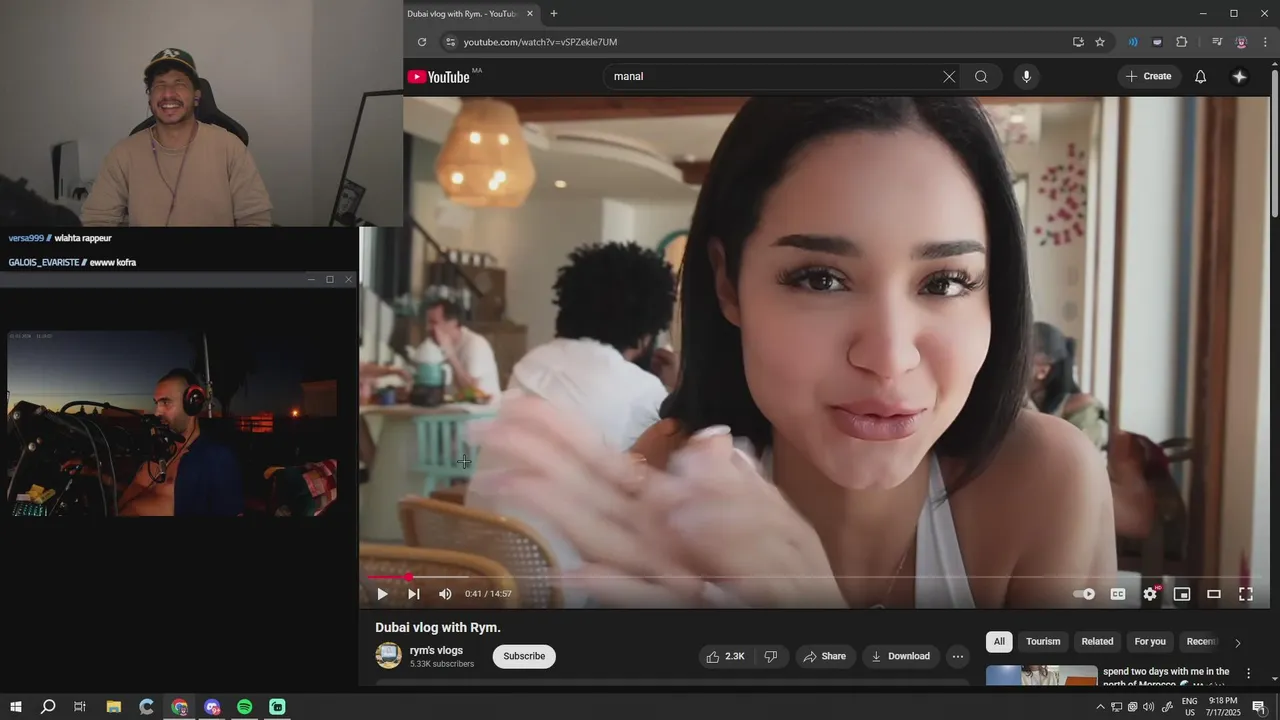1280x720 pixels.
Task: Select the 'For you' filter chip
Action: (x=1150, y=642)
